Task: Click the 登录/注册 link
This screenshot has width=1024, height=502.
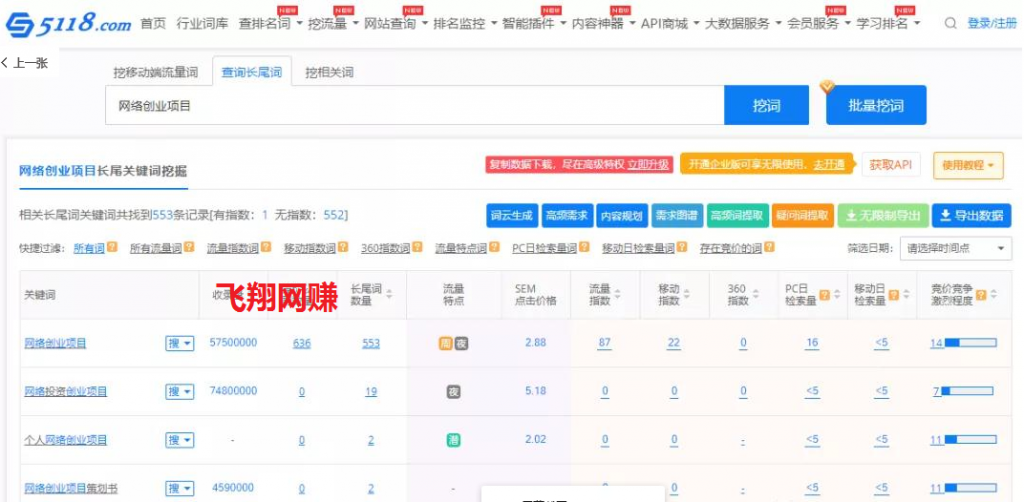Action: point(992,24)
